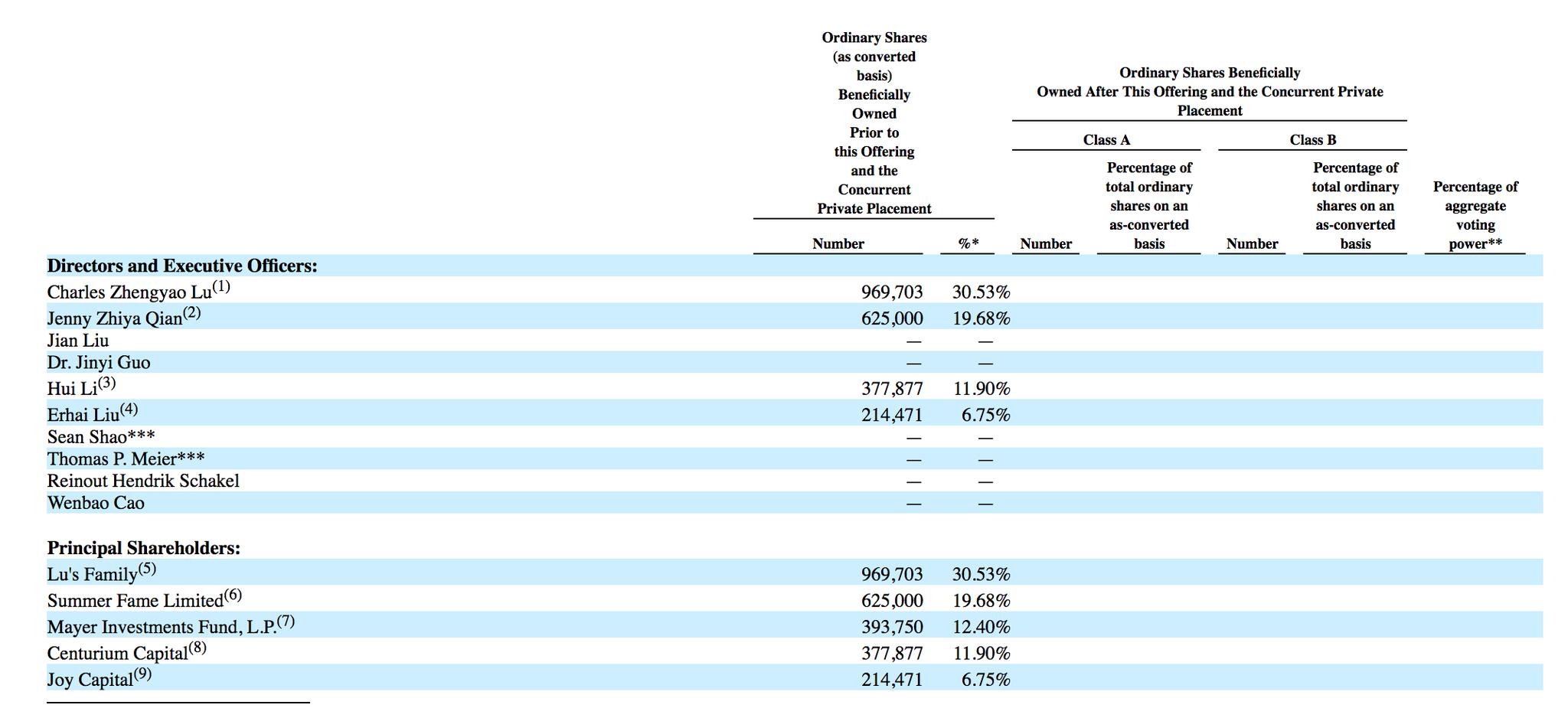Click the Jian Liu row label
The width and height of the screenshot is (1568, 718).
[78, 341]
